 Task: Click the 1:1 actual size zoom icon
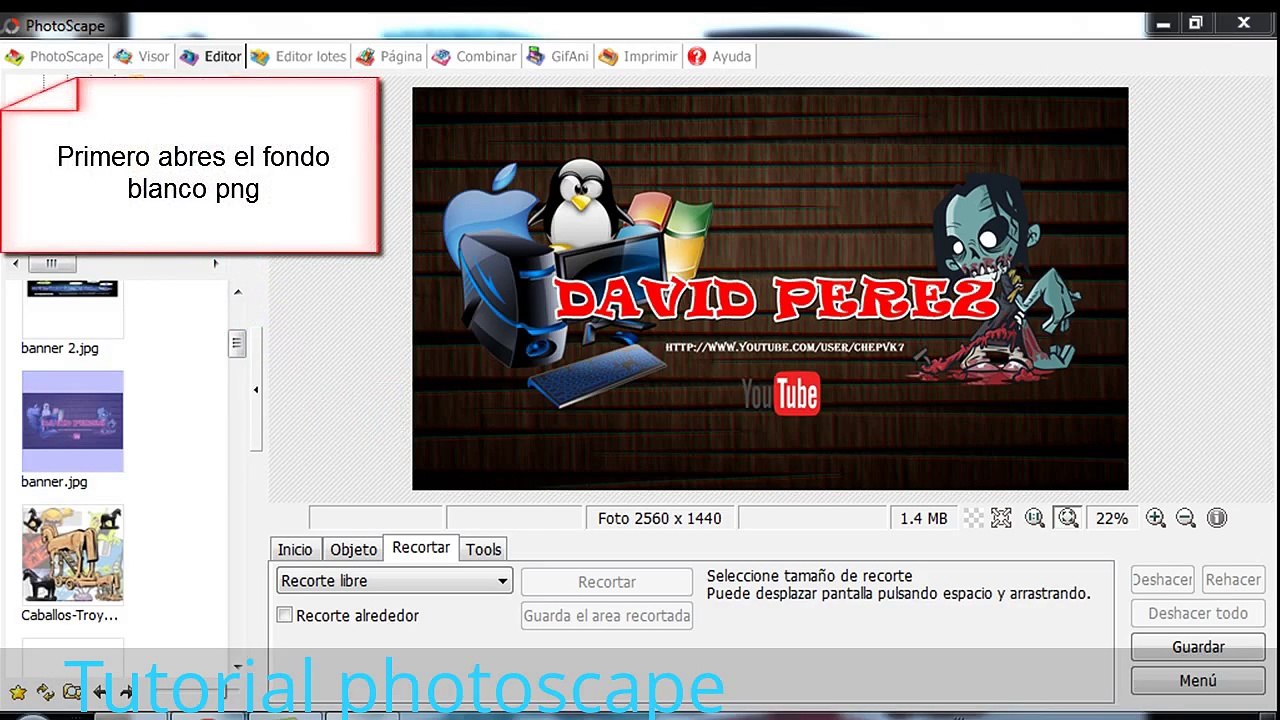click(x=1035, y=518)
